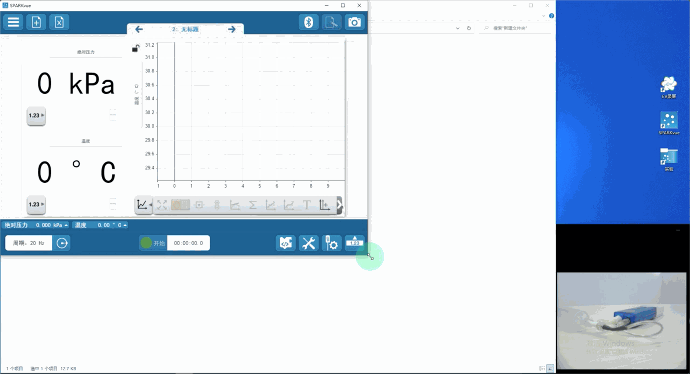The width and height of the screenshot is (690, 374).
Task: Go to next page arrow
Action: [x=231, y=29]
